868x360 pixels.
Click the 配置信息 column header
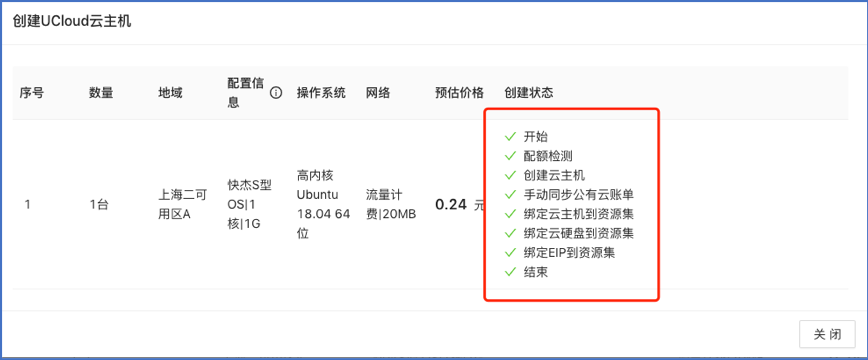point(246,92)
